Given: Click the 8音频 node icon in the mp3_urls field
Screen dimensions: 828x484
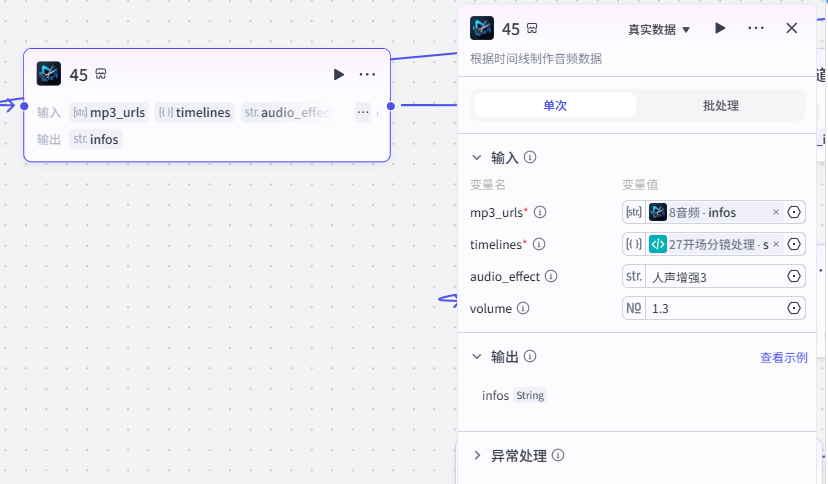Looking at the screenshot, I should (657, 212).
